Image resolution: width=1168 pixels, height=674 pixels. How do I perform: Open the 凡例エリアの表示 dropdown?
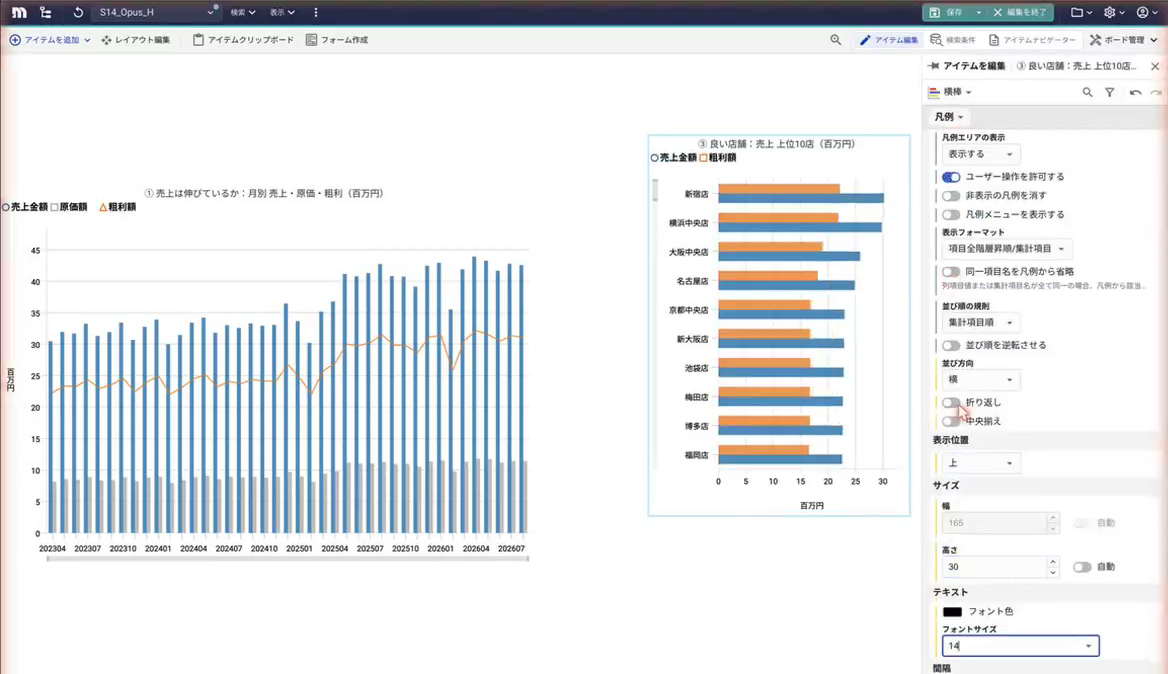[x=980, y=154]
